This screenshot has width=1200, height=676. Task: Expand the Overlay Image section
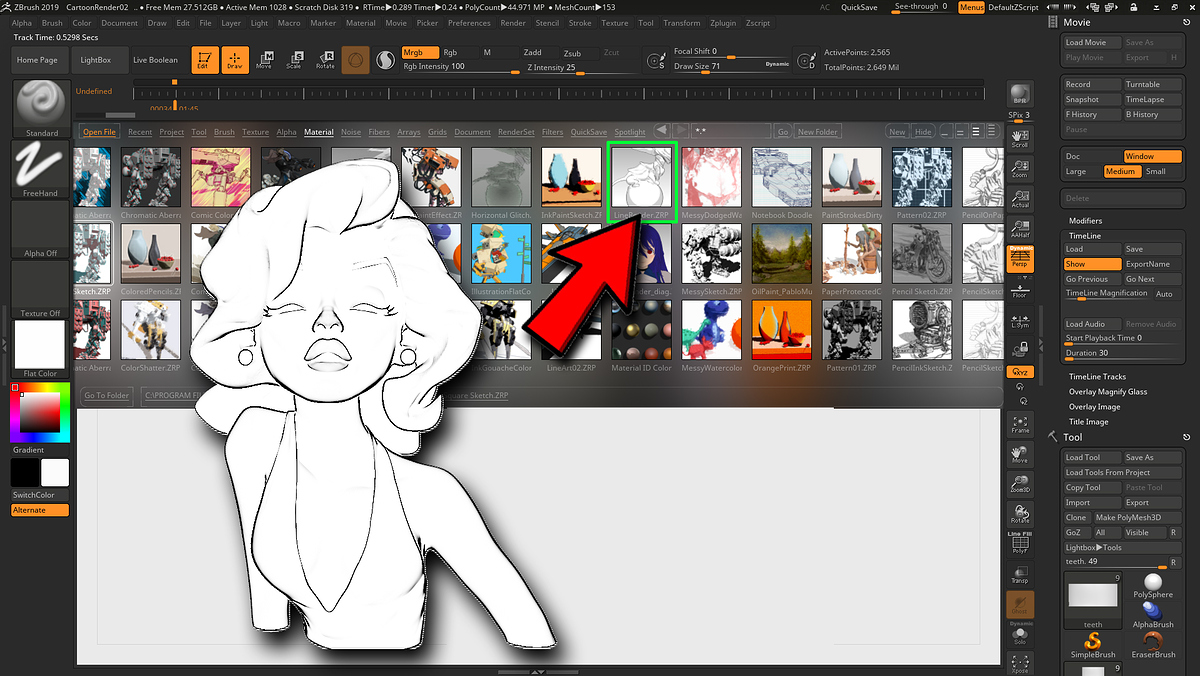[x=1094, y=407]
